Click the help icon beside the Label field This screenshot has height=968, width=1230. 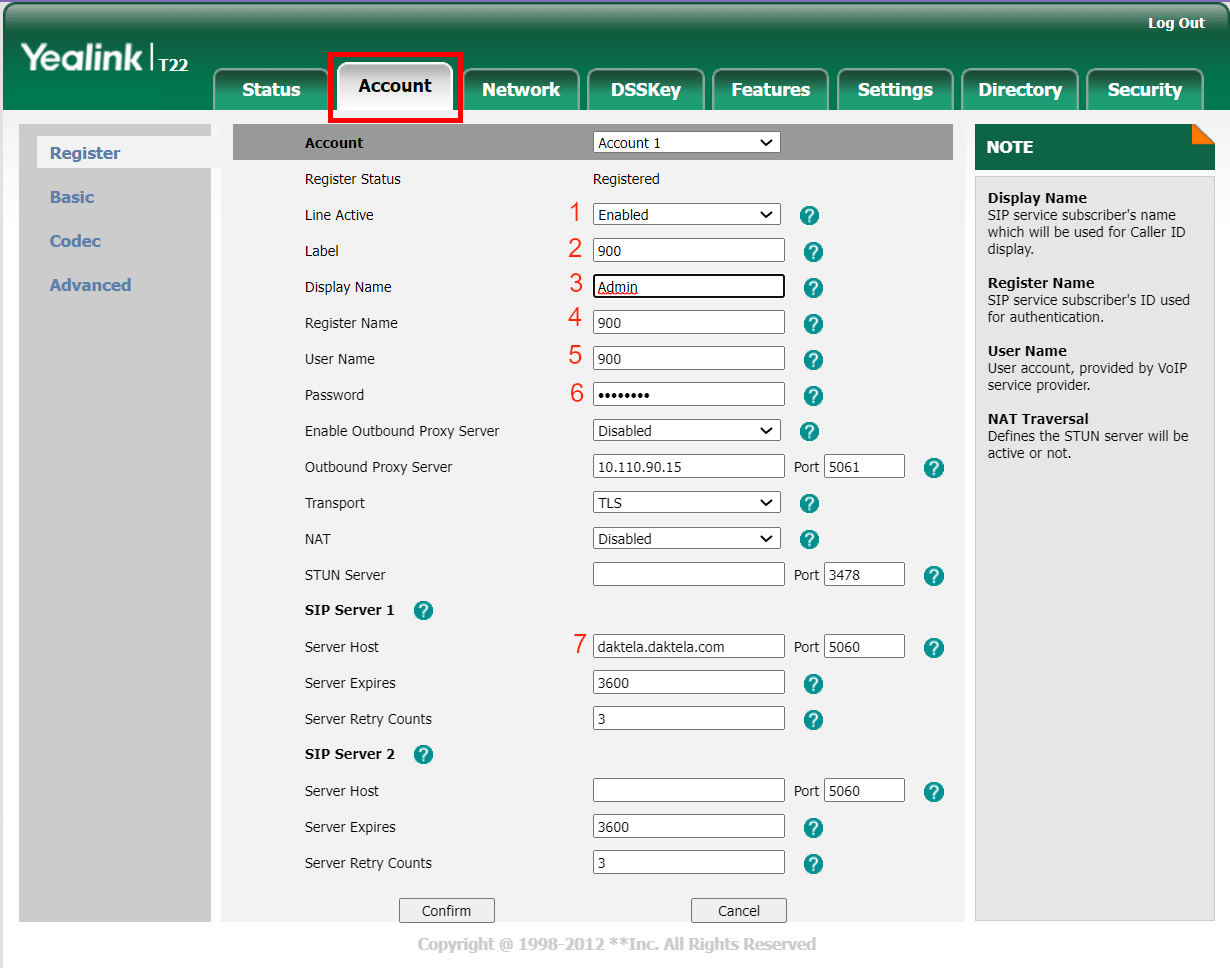click(813, 252)
